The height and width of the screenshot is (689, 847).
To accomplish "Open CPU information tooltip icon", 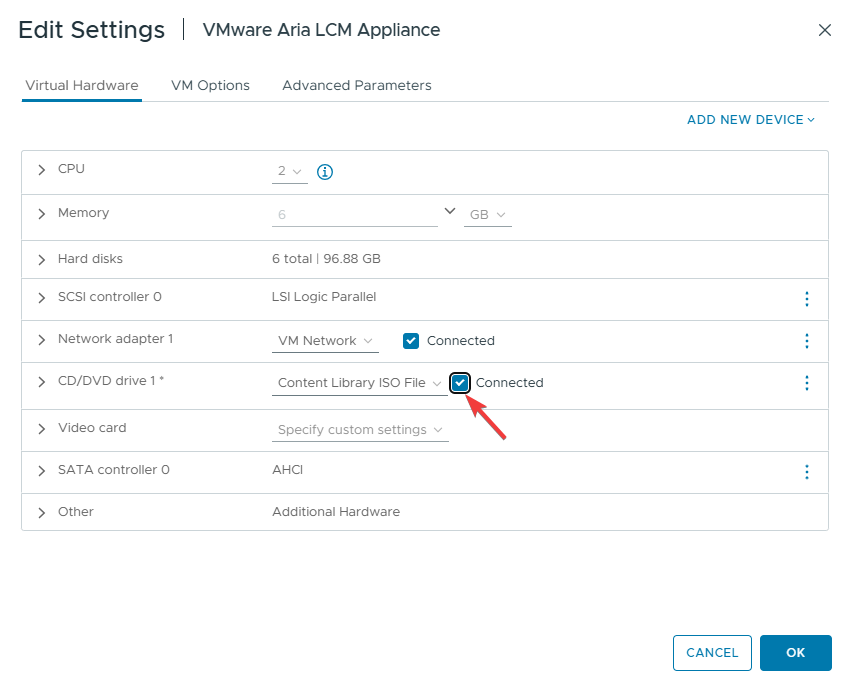I will pyautogui.click(x=325, y=172).
